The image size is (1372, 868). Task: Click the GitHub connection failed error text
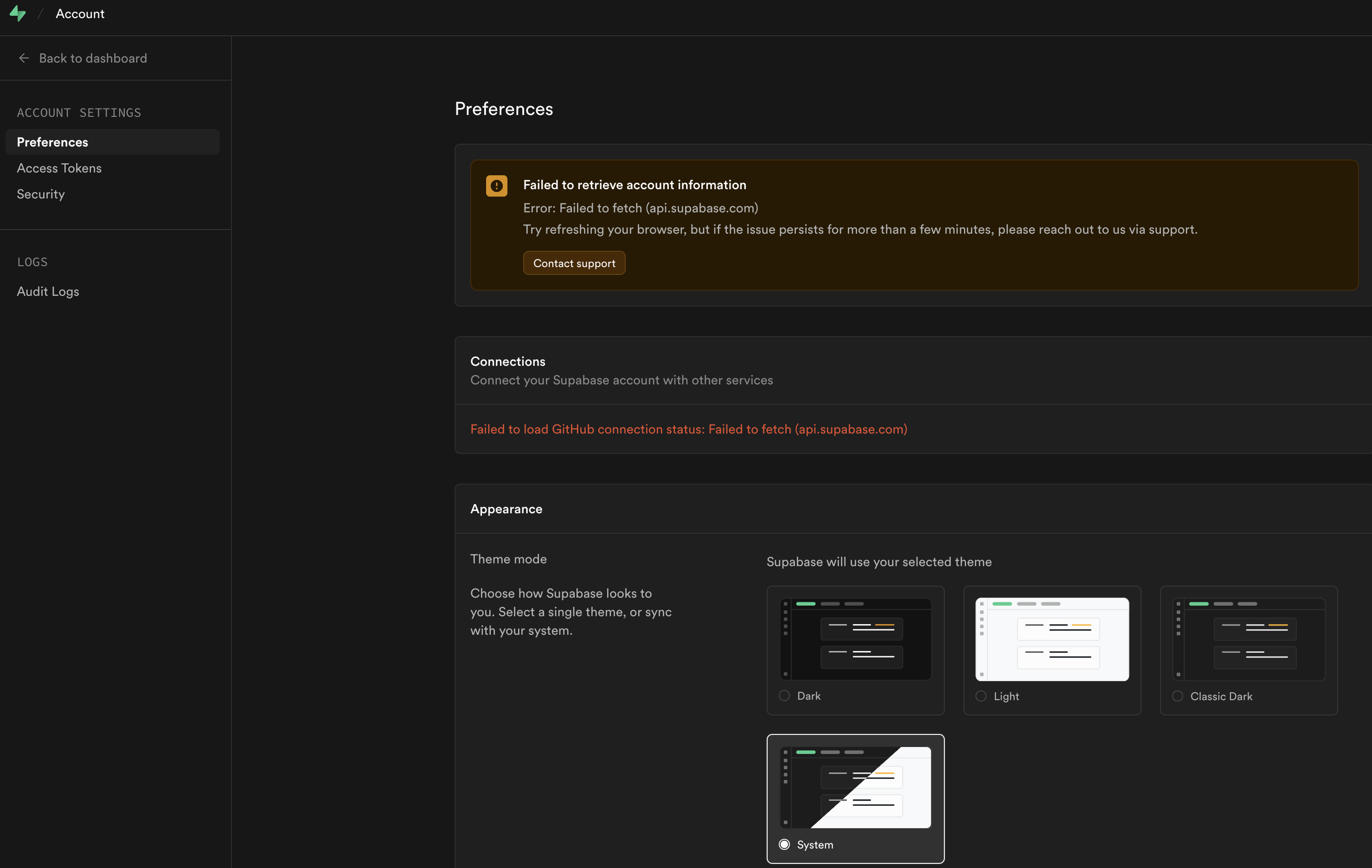(688, 429)
